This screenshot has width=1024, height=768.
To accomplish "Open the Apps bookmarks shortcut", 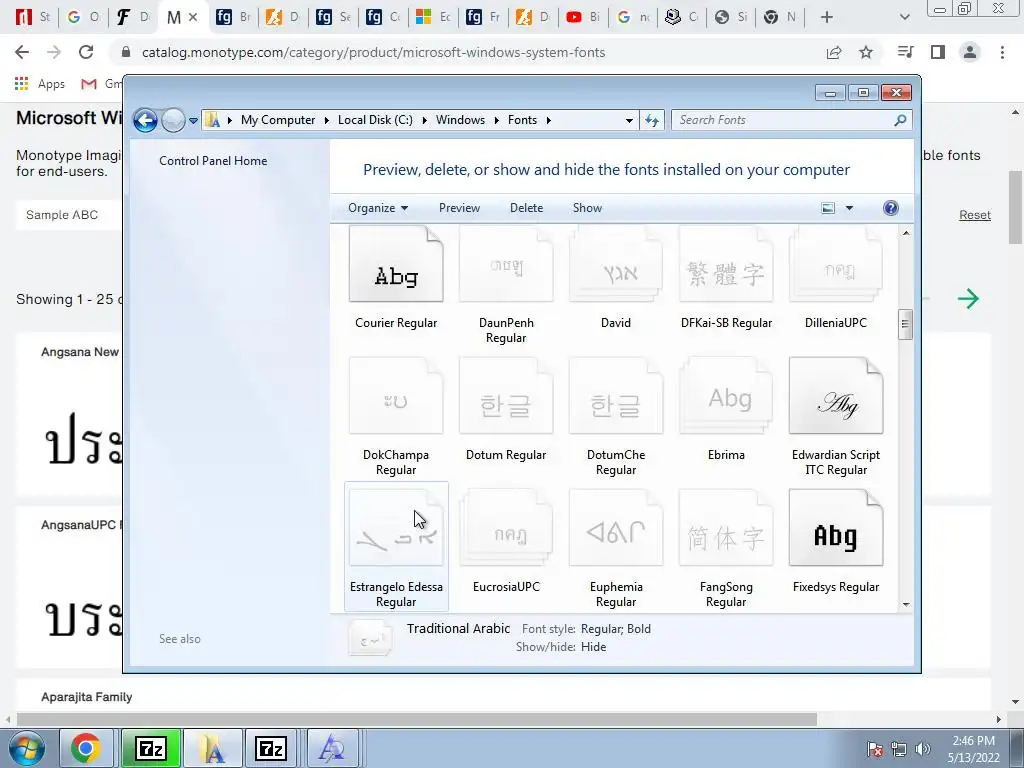I will pyautogui.click(x=40, y=84).
